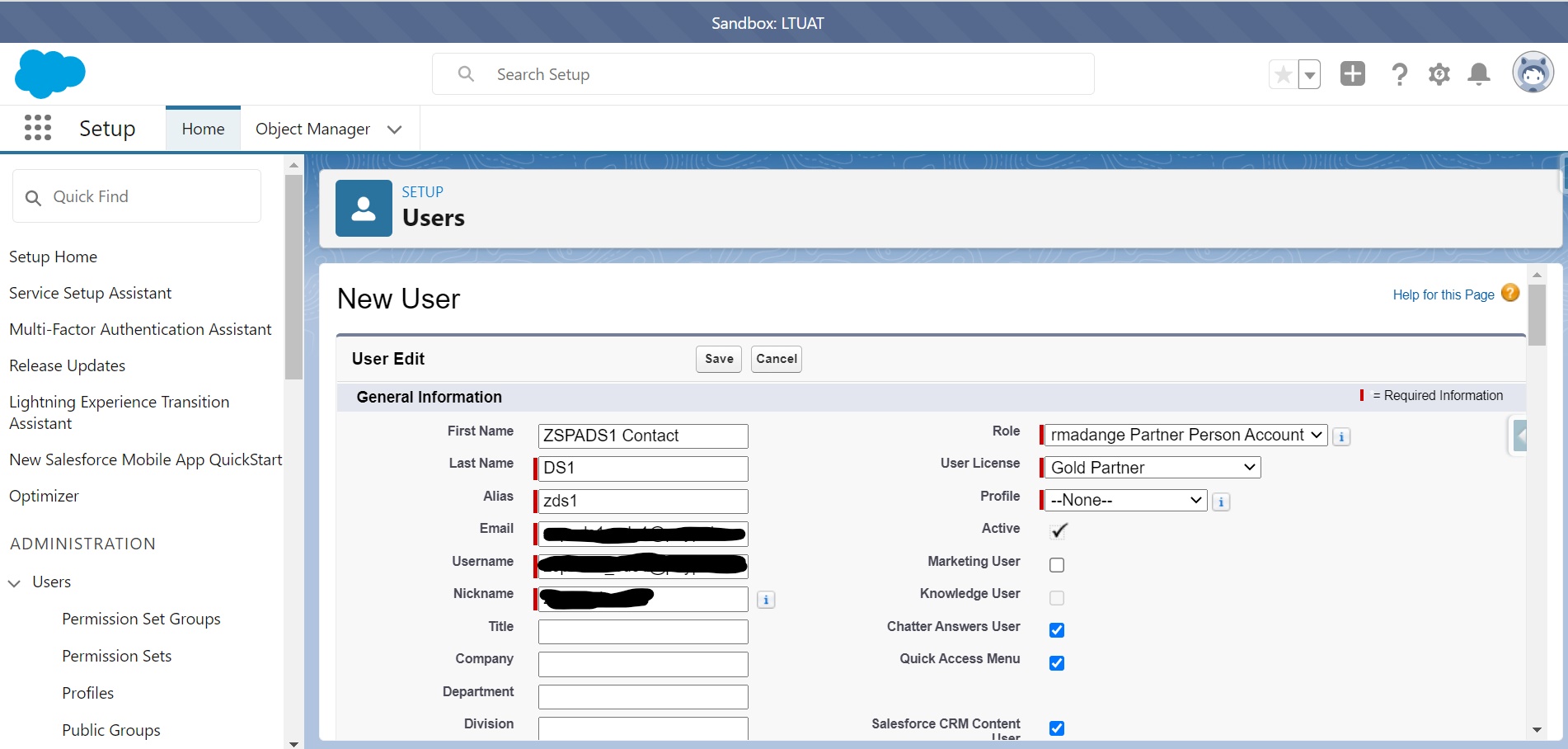Open Optimizer in sidebar

pyautogui.click(x=44, y=496)
